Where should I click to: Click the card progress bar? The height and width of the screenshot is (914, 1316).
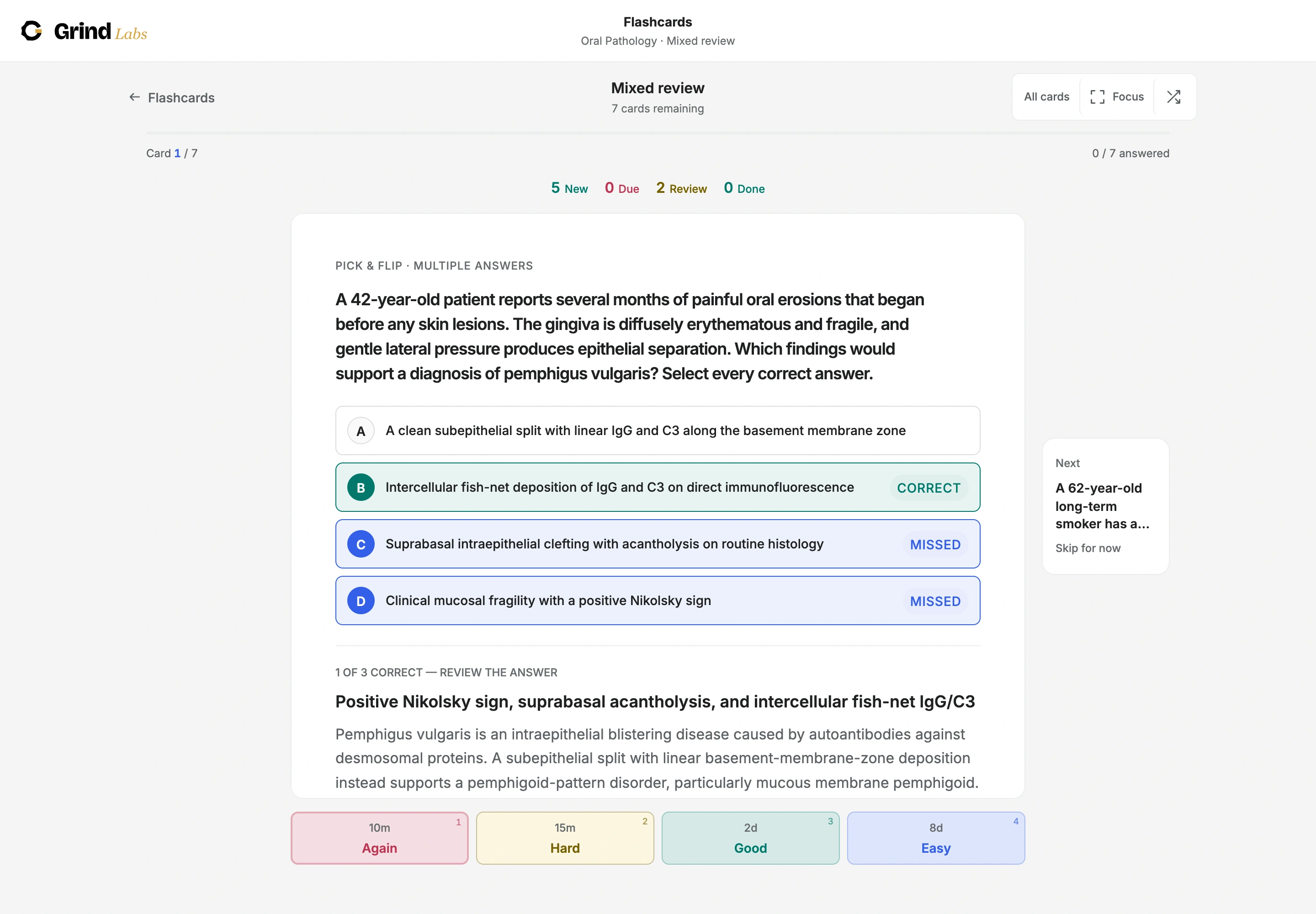pyautogui.click(x=658, y=133)
